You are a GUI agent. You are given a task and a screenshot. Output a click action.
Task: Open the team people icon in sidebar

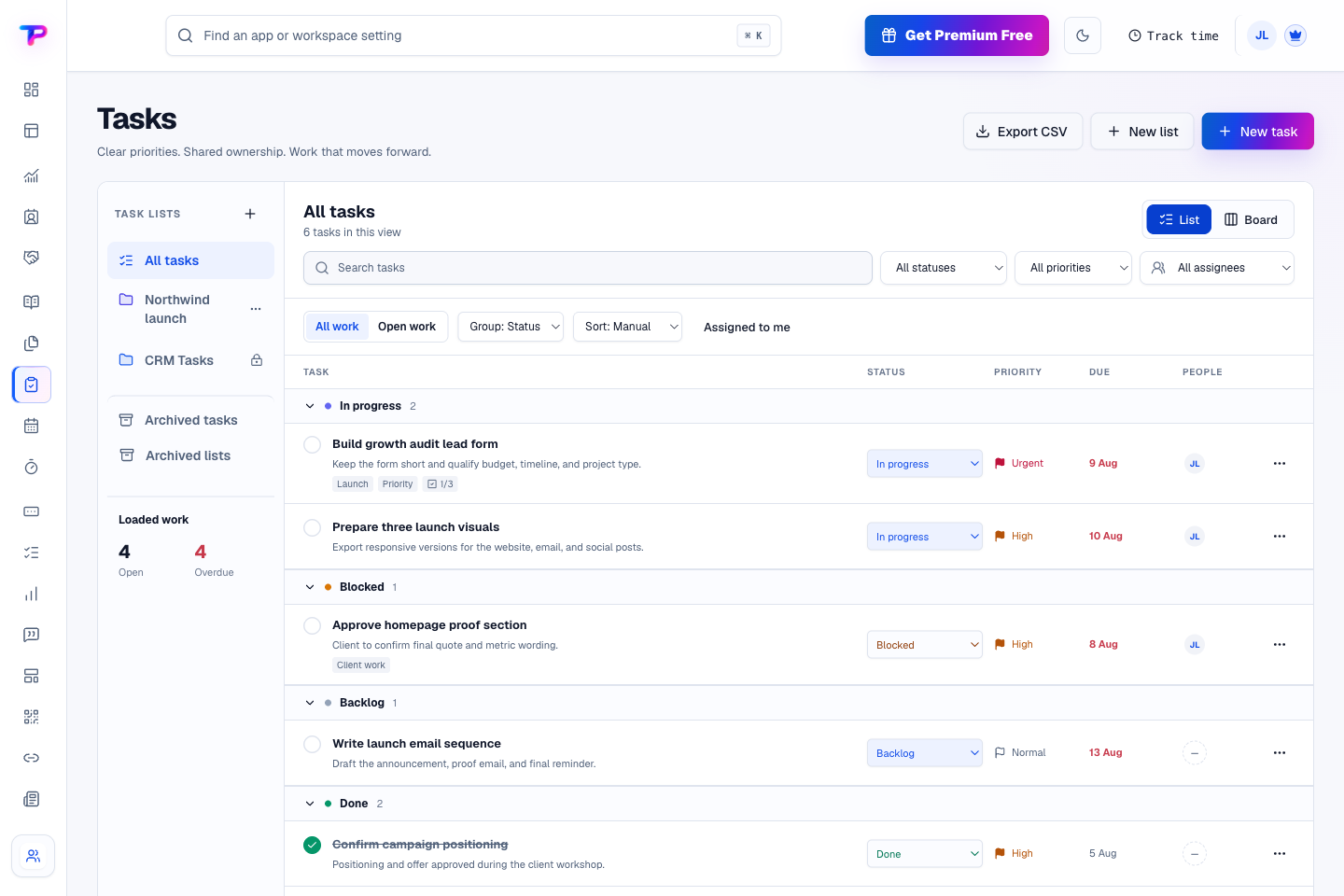pos(33,856)
